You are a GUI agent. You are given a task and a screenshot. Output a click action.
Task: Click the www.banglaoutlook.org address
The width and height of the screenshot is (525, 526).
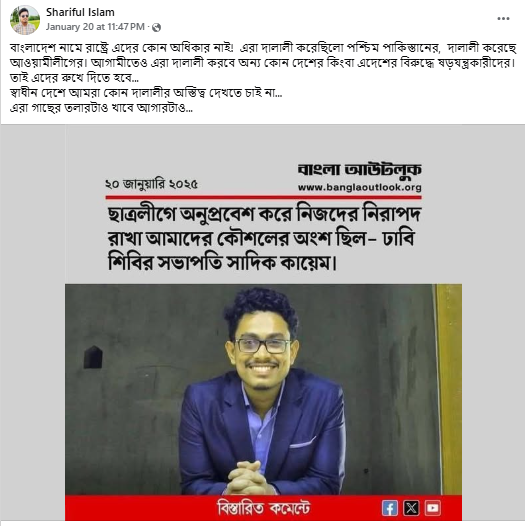(x=360, y=187)
